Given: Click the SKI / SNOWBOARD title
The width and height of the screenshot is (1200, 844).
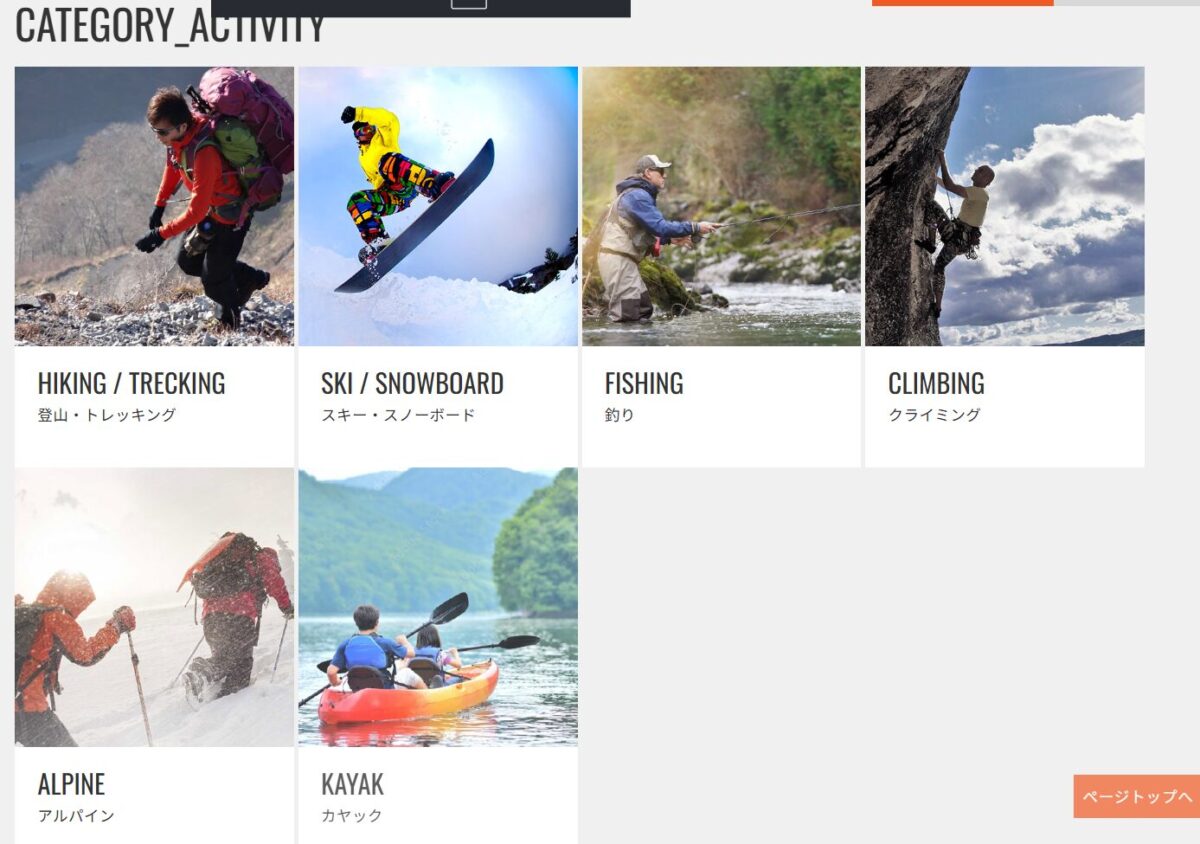Looking at the screenshot, I should click(412, 384).
